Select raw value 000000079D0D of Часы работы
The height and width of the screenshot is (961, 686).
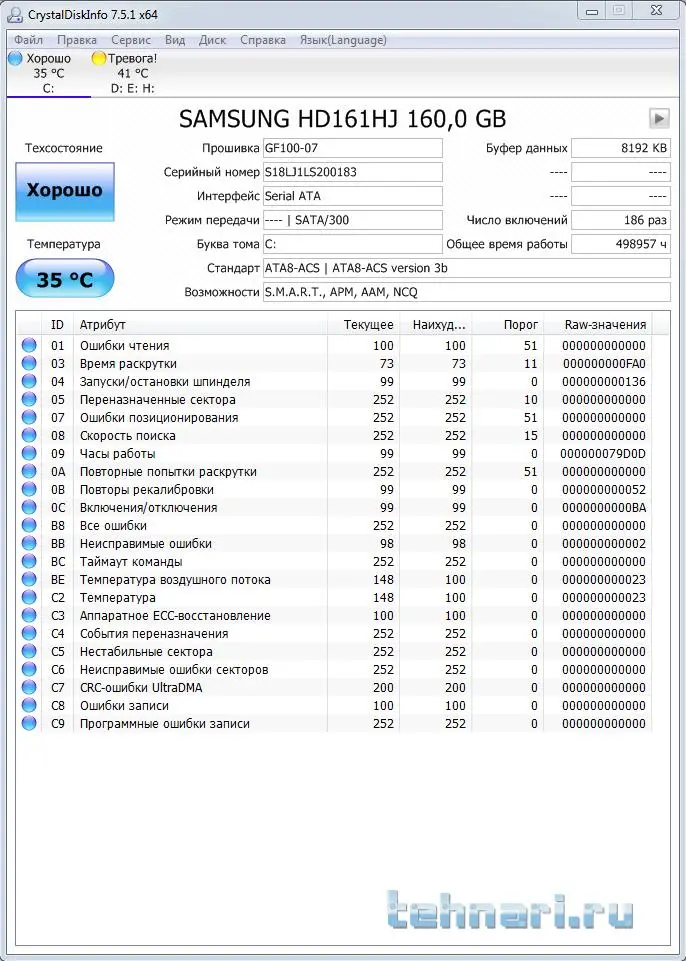(603, 454)
